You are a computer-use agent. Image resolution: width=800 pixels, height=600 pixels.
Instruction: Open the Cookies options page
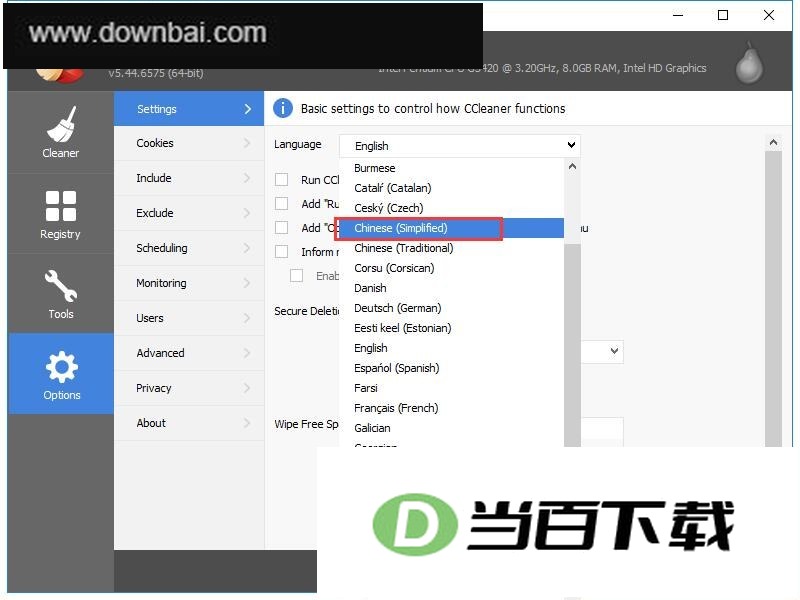(189, 143)
